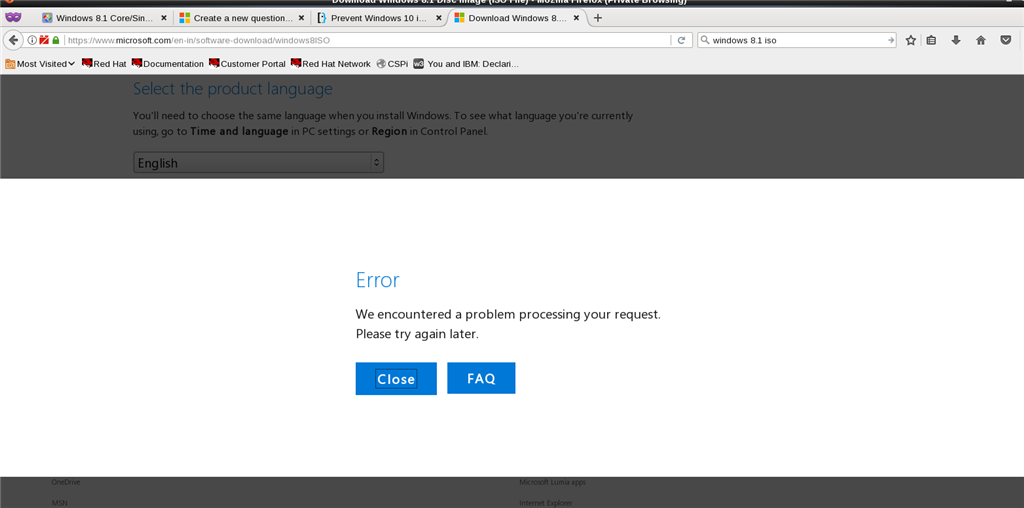Screen dimensions: 1024x508
Task: Click the red script-blocker icon in address bar
Action: point(44,40)
